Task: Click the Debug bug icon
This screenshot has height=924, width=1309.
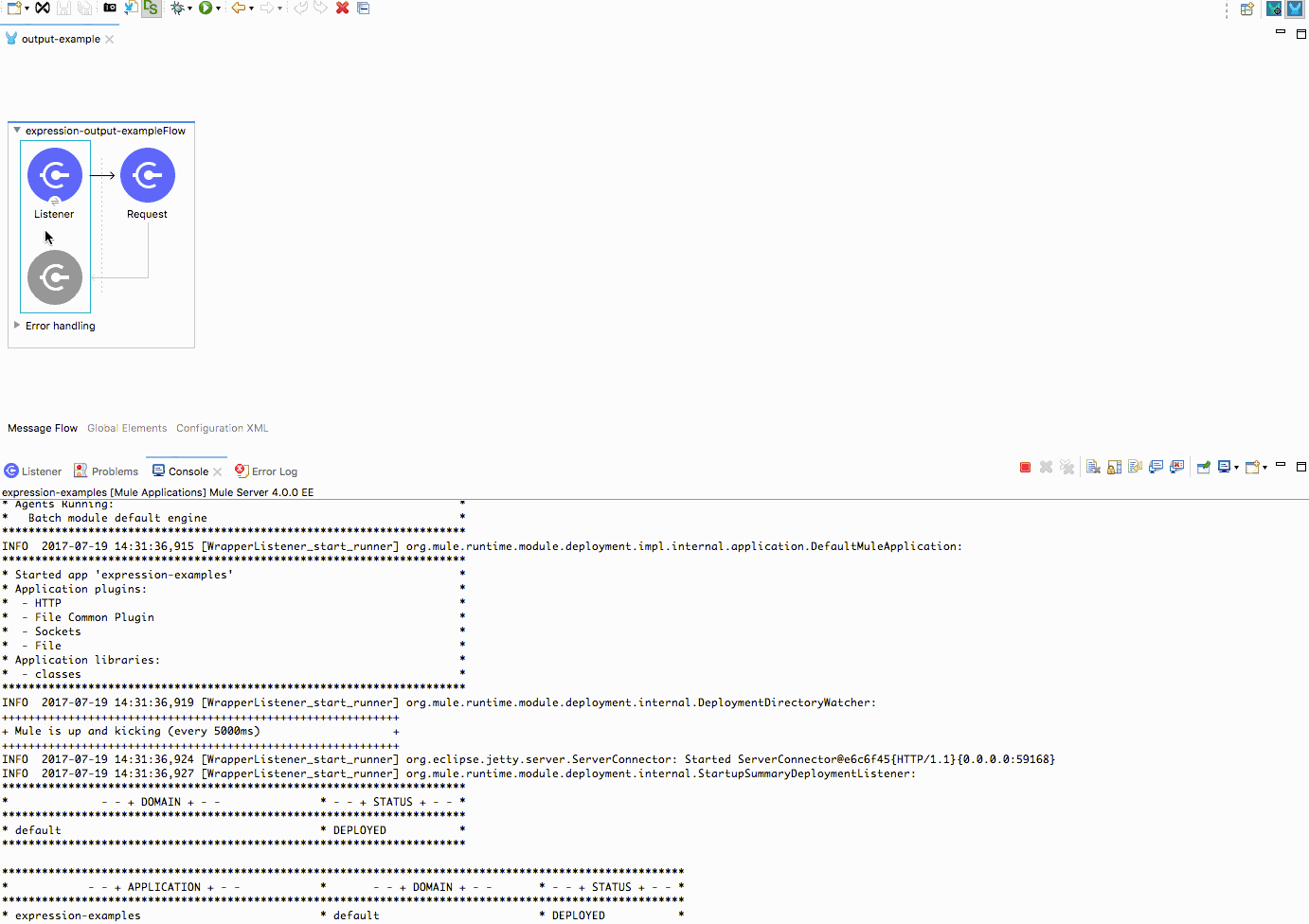Action: coord(177,9)
